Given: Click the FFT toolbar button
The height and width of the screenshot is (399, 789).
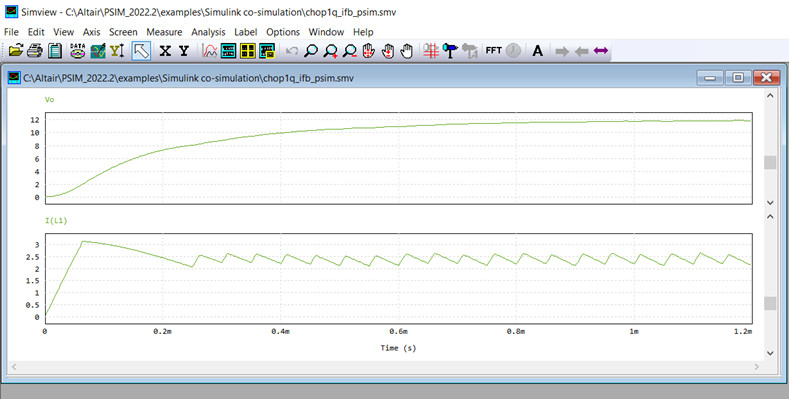Looking at the screenshot, I should pyautogui.click(x=494, y=51).
